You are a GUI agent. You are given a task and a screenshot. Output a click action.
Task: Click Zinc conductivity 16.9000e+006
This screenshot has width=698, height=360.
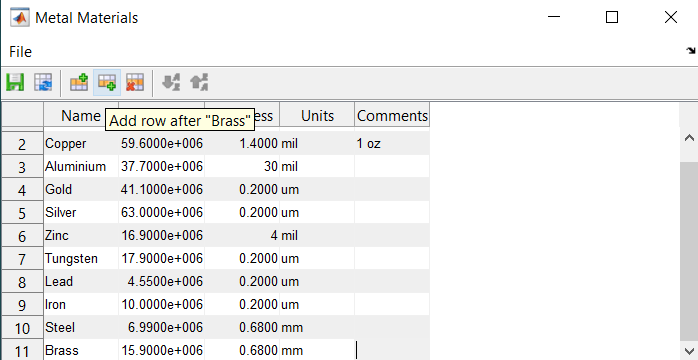162,236
